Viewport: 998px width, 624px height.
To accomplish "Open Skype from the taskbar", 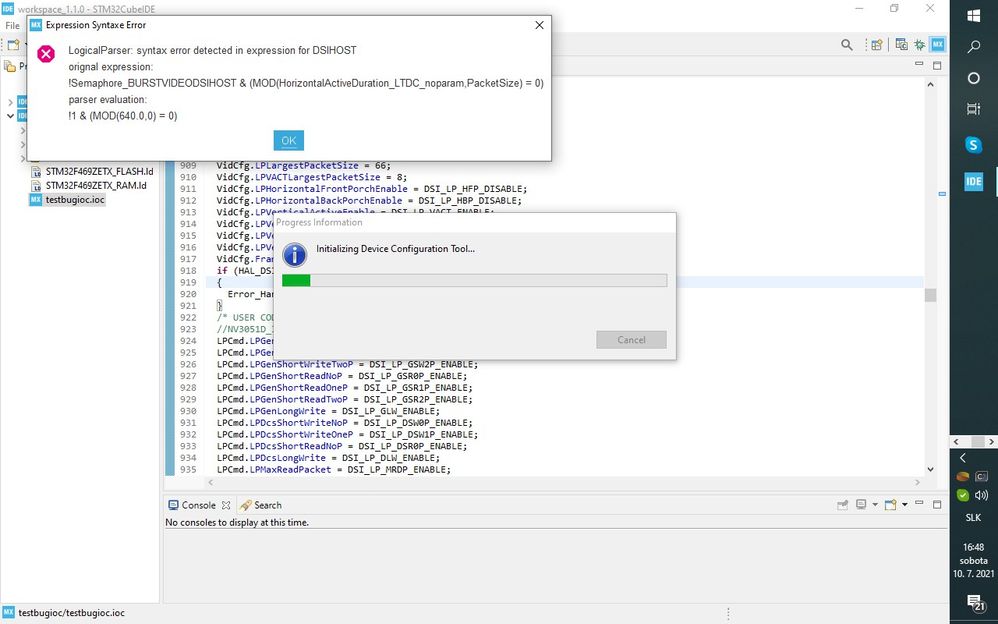I will click(x=974, y=145).
